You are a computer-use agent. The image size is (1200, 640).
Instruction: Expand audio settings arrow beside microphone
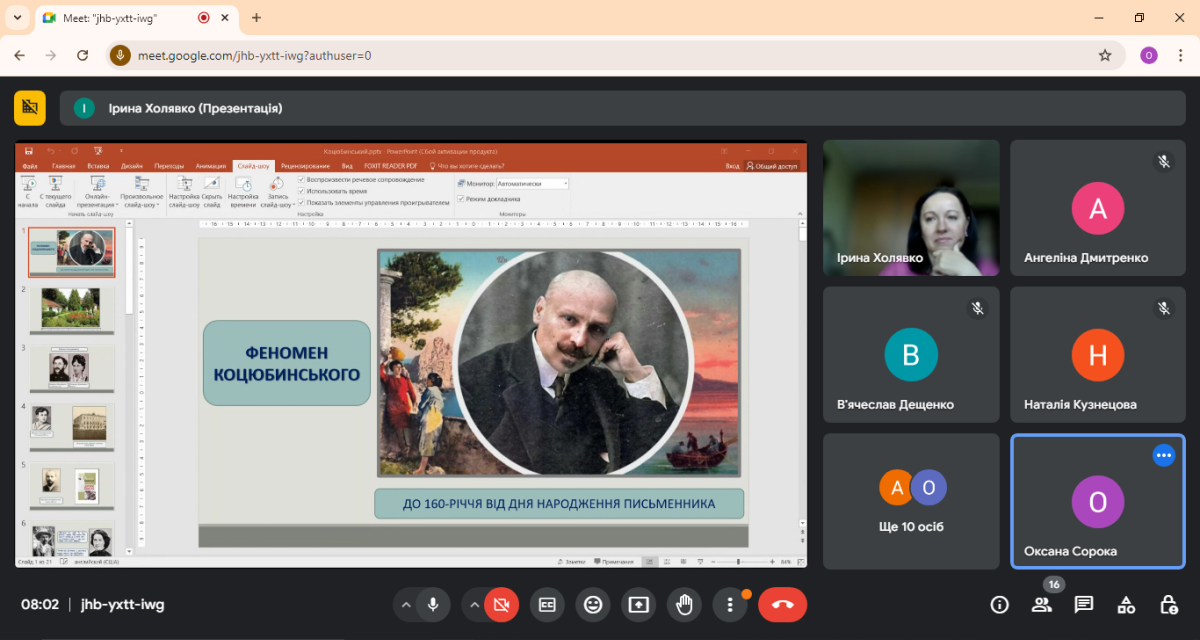click(x=405, y=604)
